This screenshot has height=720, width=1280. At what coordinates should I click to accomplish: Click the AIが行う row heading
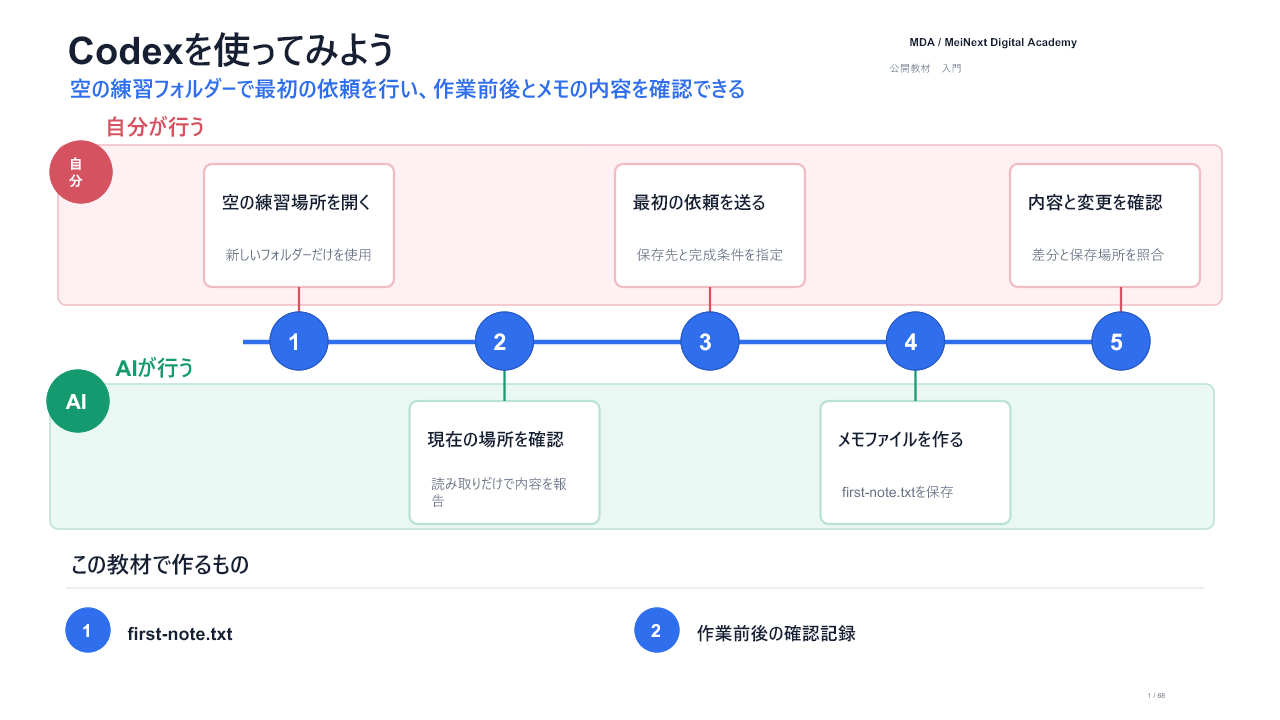(x=154, y=368)
